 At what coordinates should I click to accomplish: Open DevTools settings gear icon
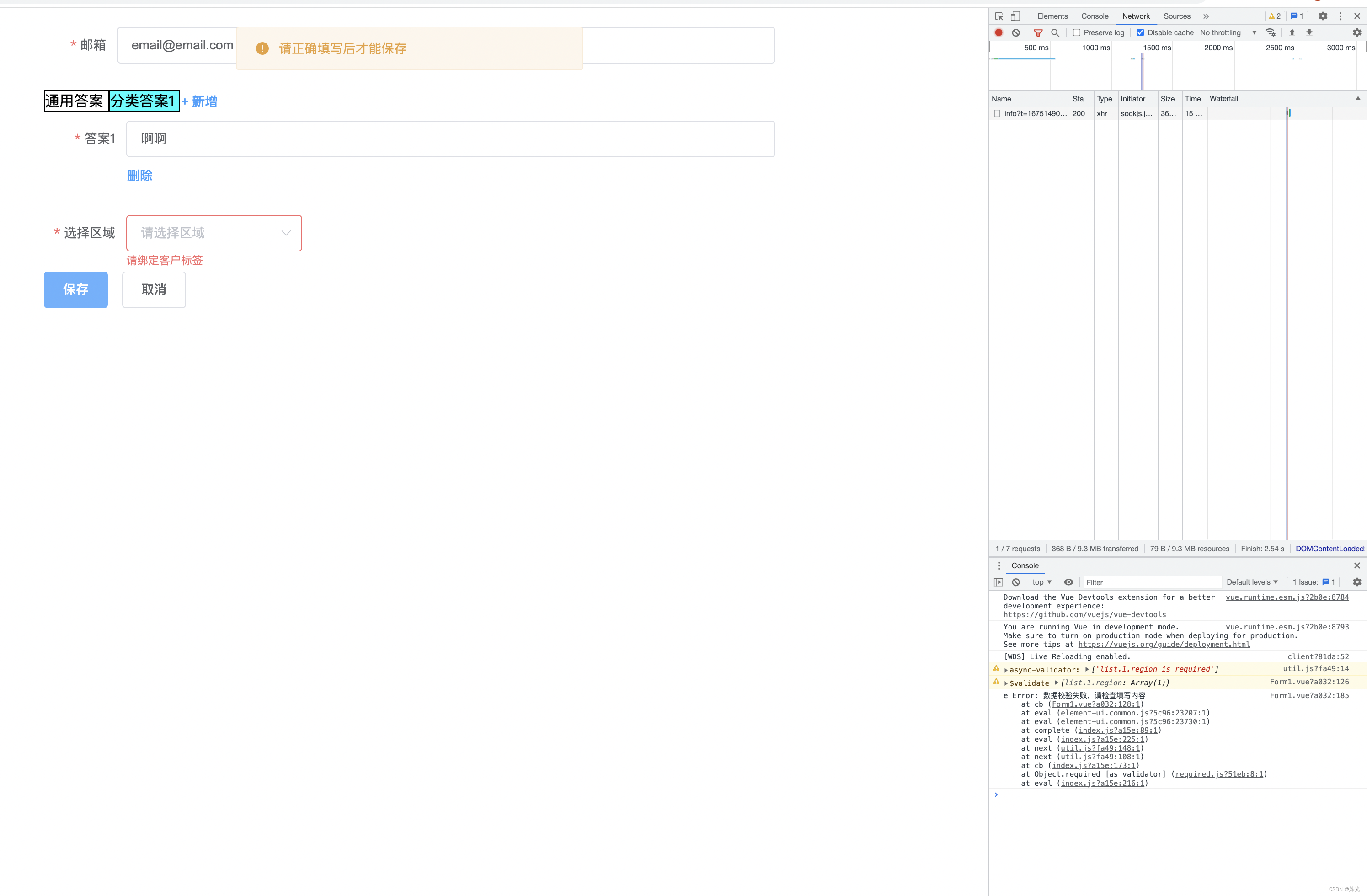click(x=1323, y=16)
